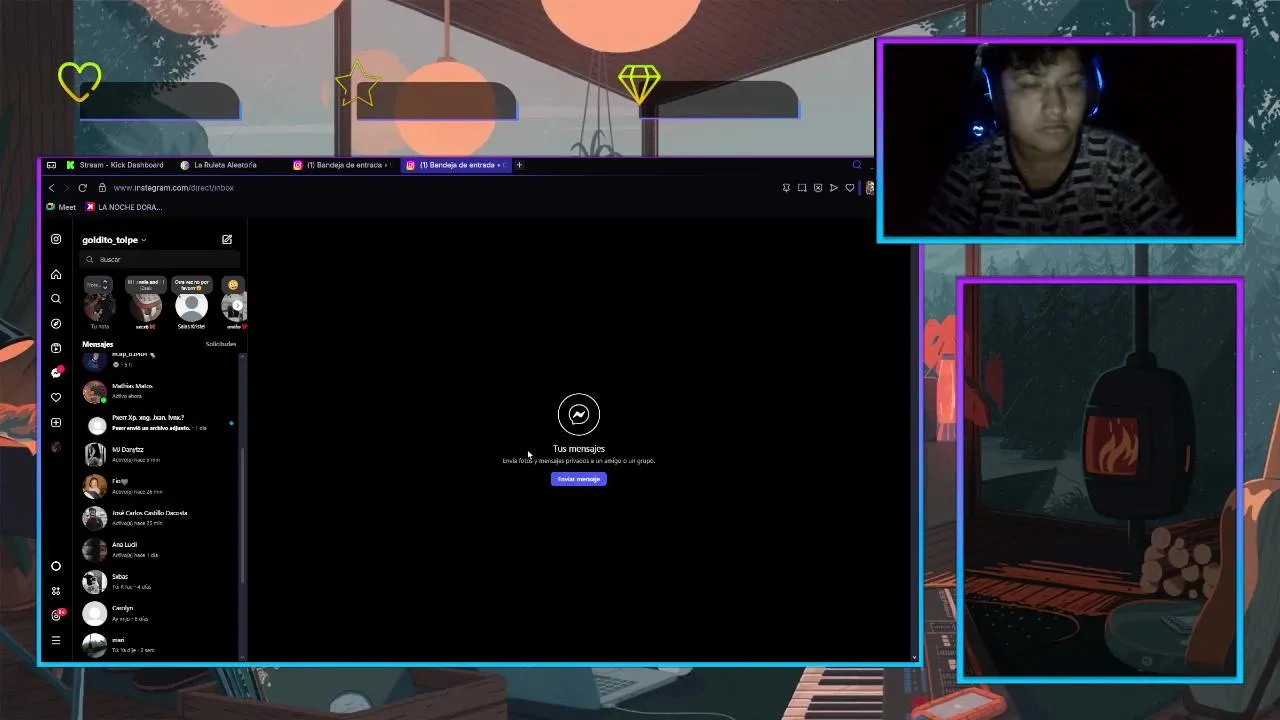Viewport: 1280px width, 720px height.
Task: Open the conversation marked Activo ahora
Action: pyautogui.click(x=160, y=391)
